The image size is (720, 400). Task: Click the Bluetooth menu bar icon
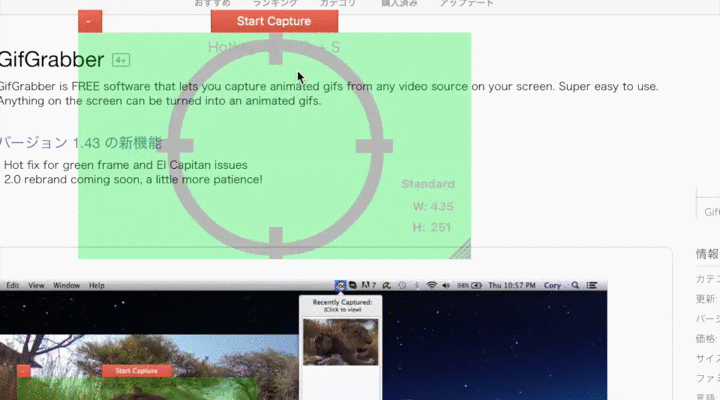417,285
